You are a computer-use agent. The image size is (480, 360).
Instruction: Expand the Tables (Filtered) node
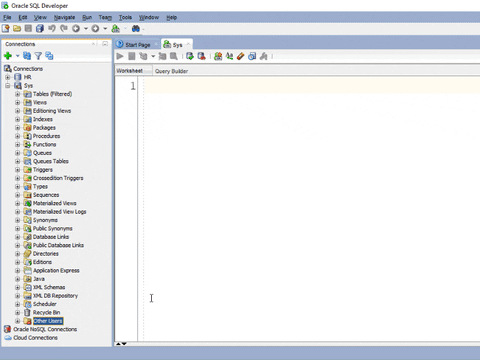click(18, 94)
